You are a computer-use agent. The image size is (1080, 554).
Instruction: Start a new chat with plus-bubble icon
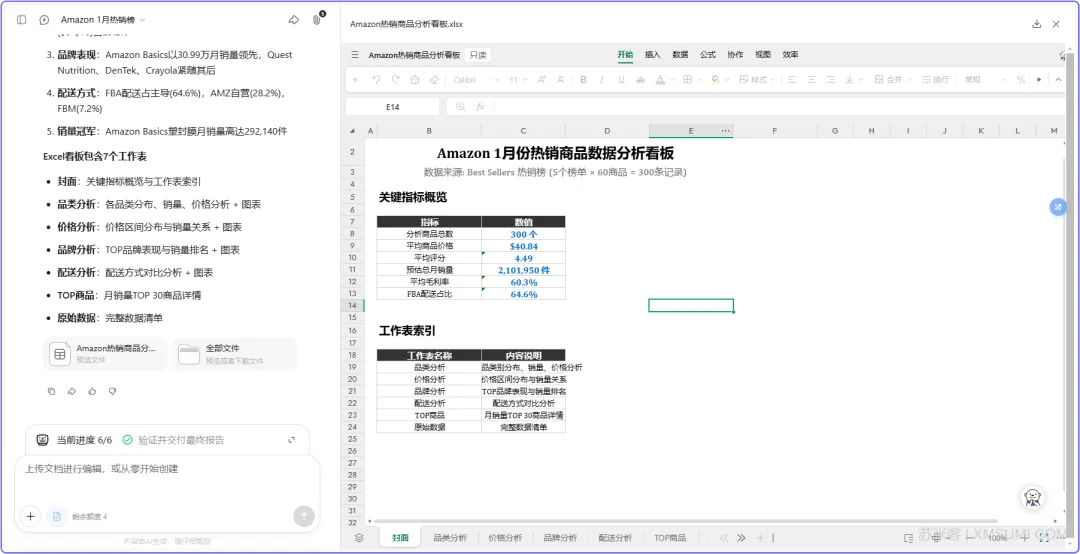pos(45,20)
